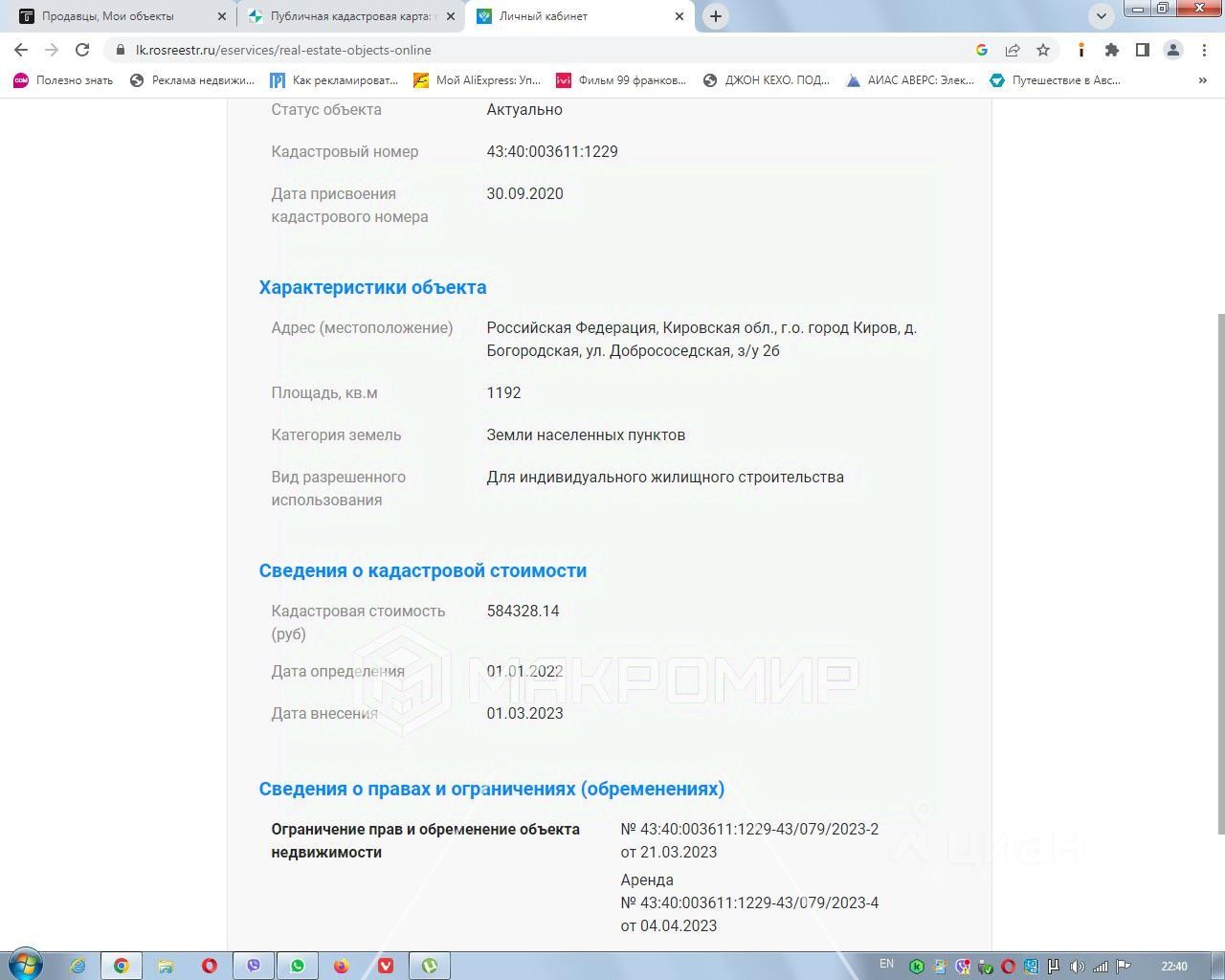Launch Firefox from the taskbar

click(x=342, y=966)
